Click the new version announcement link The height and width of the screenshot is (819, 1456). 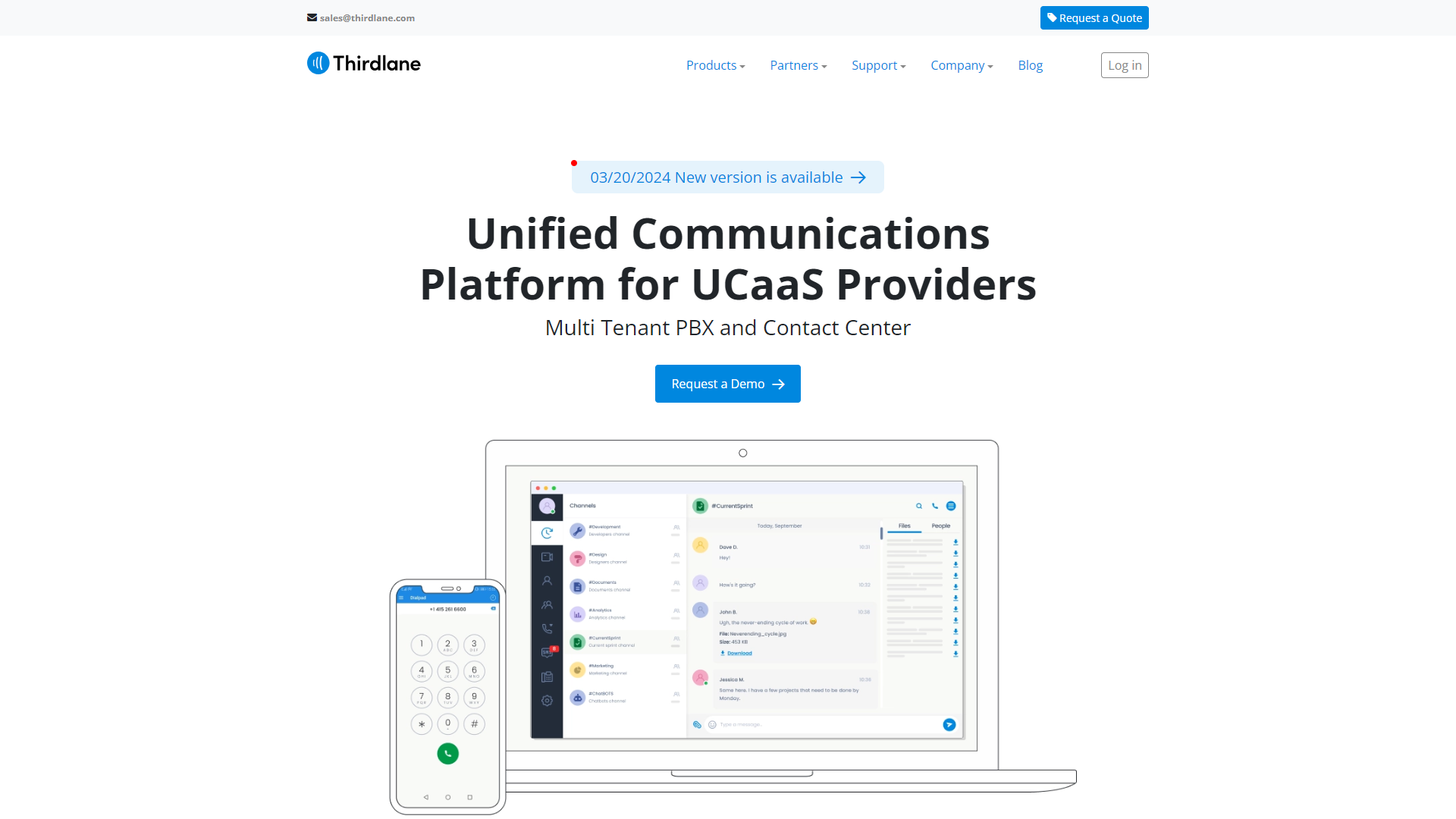click(728, 177)
